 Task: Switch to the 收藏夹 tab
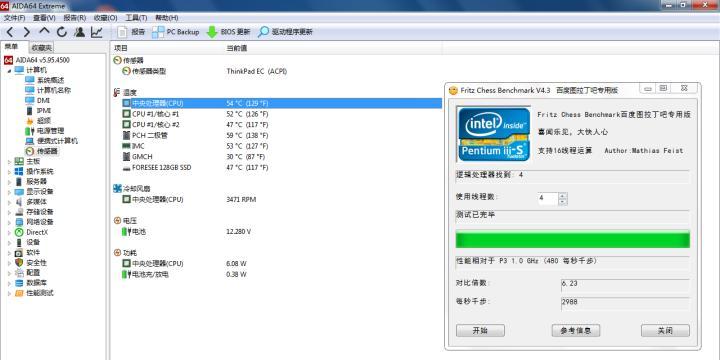coord(41,47)
